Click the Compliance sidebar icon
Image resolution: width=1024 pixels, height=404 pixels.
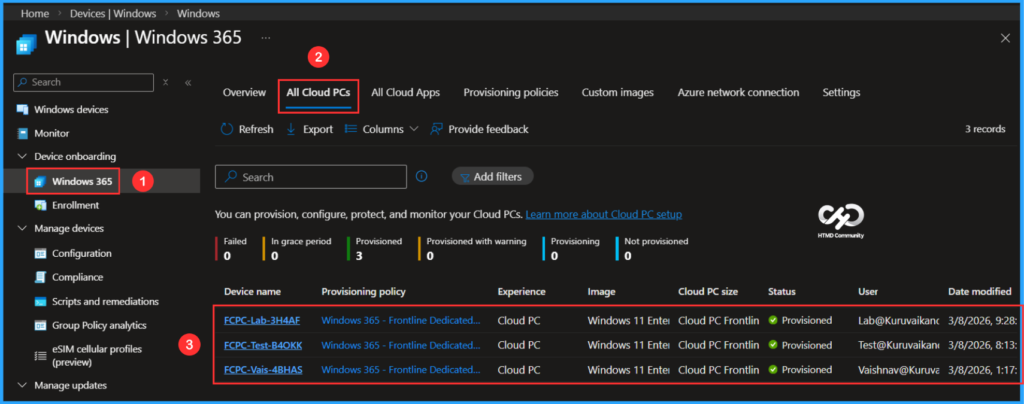[40, 277]
